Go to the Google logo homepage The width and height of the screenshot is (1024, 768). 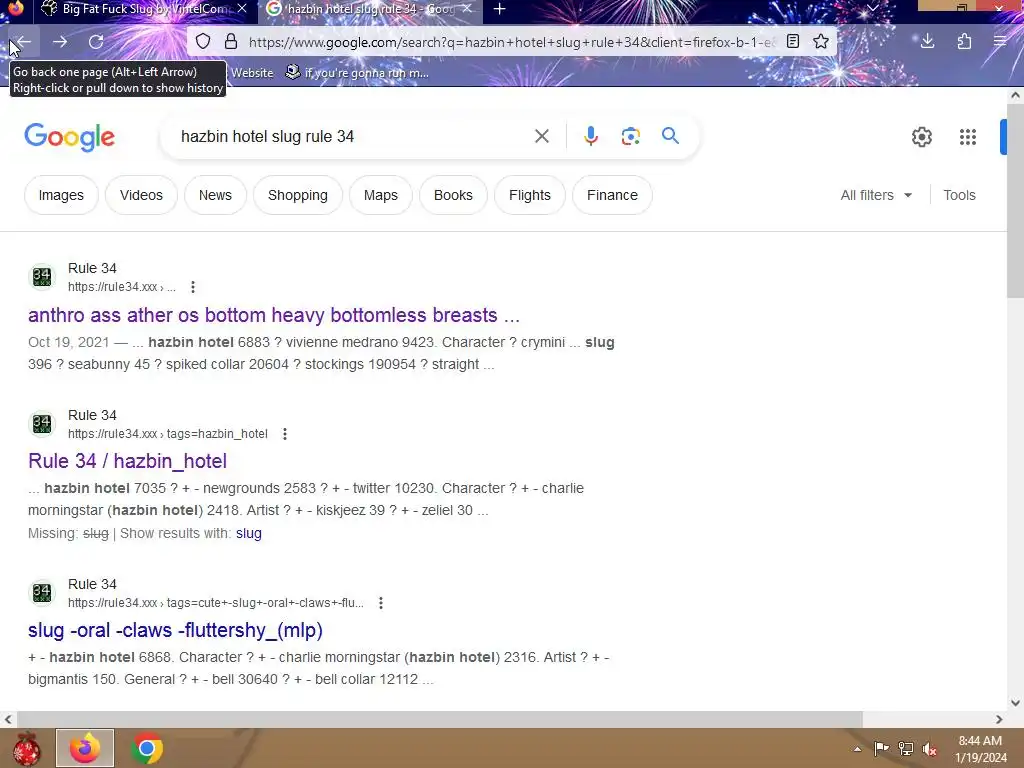(x=69, y=137)
